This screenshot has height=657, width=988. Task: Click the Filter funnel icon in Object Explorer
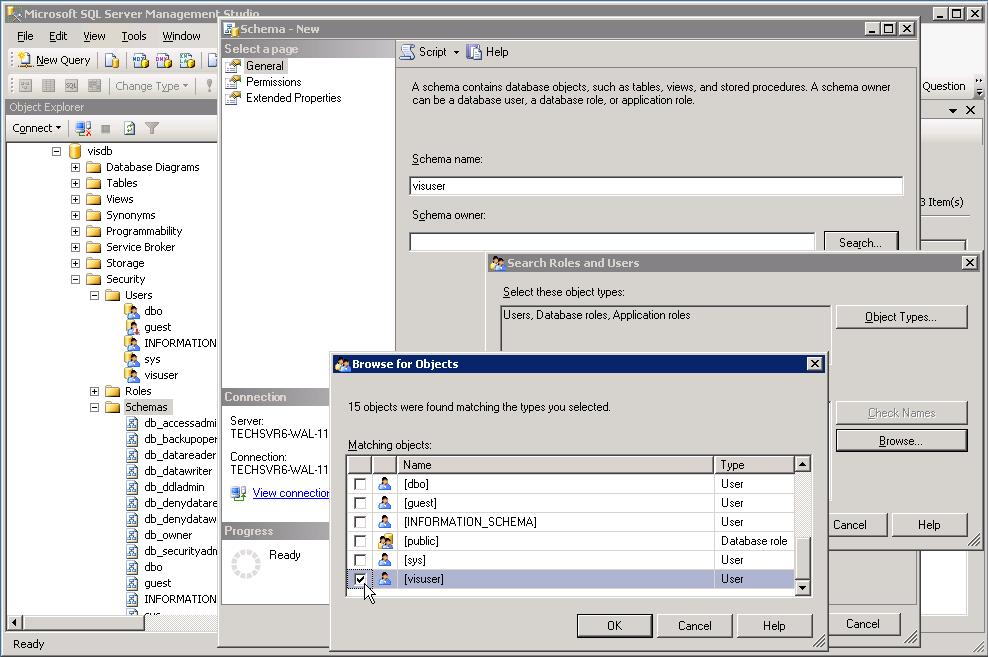(x=152, y=129)
